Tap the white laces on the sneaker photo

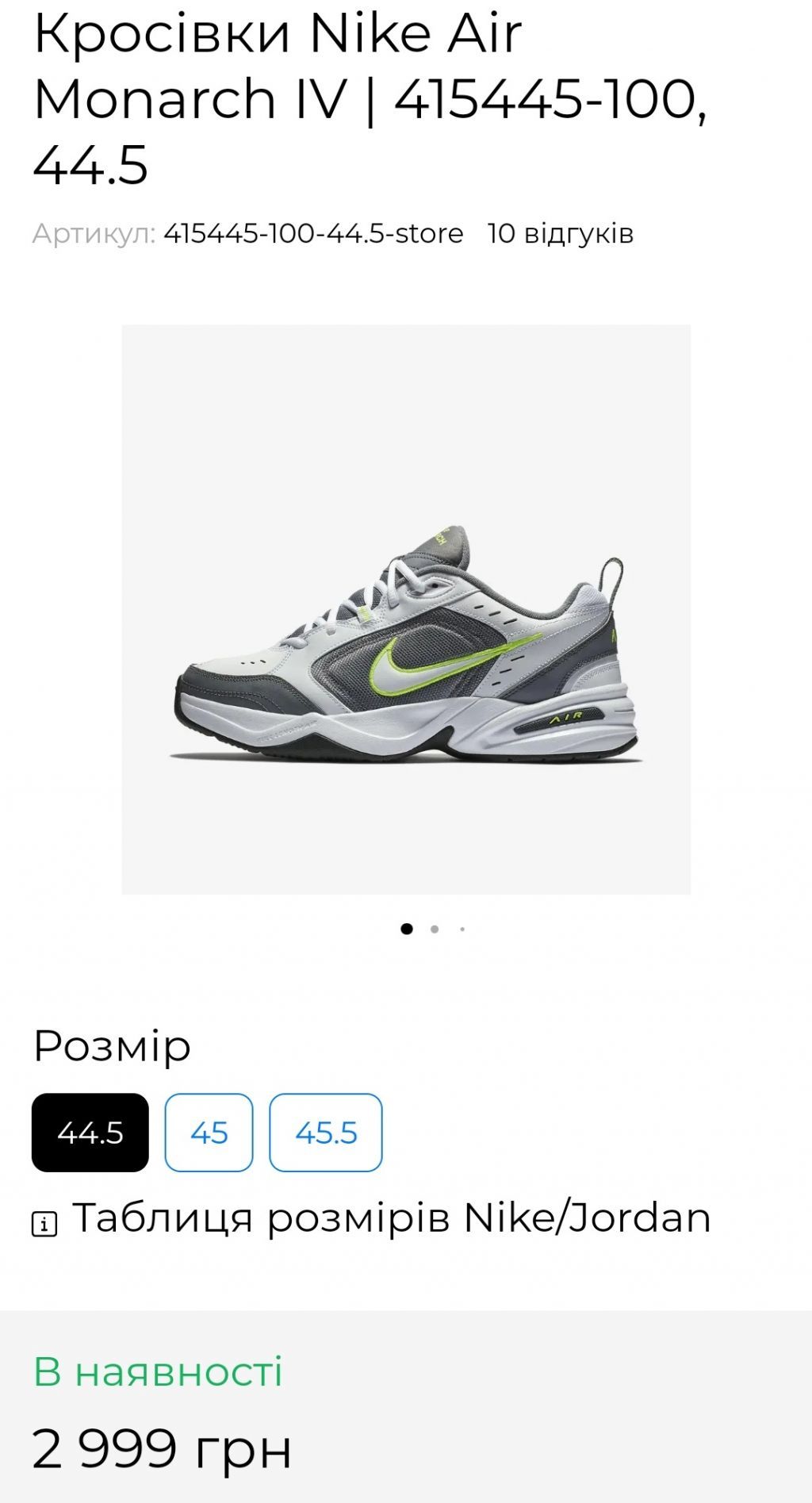pyautogui.click(x=371, y=591)
